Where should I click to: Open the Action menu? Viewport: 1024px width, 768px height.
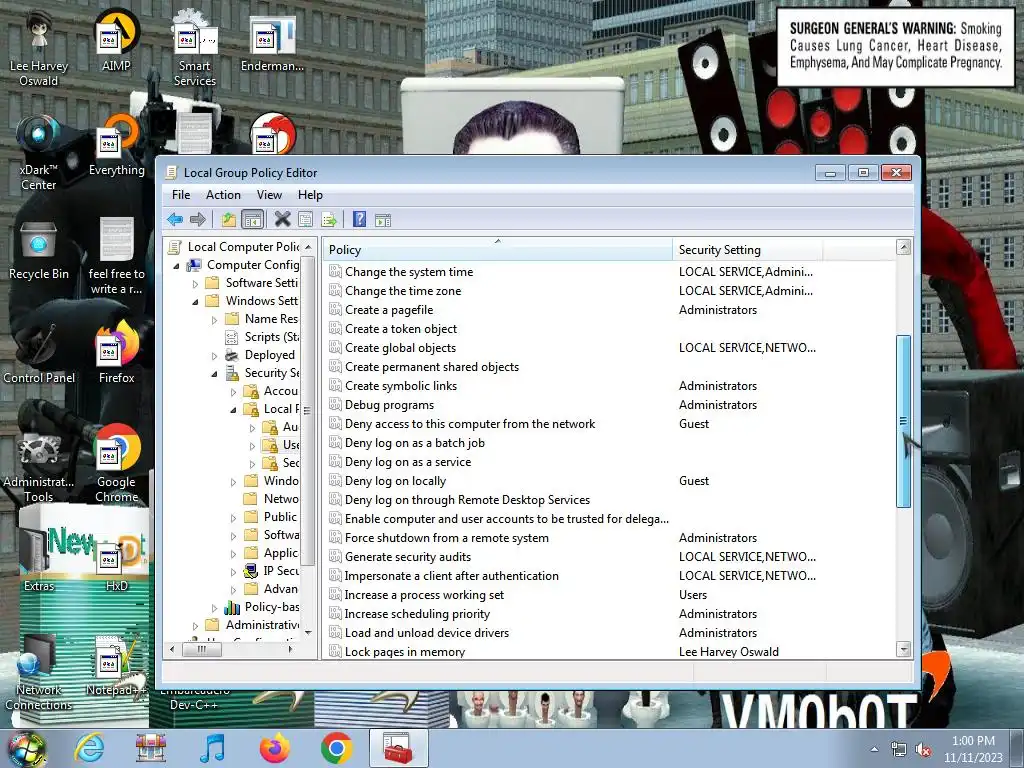click(223, 195)
